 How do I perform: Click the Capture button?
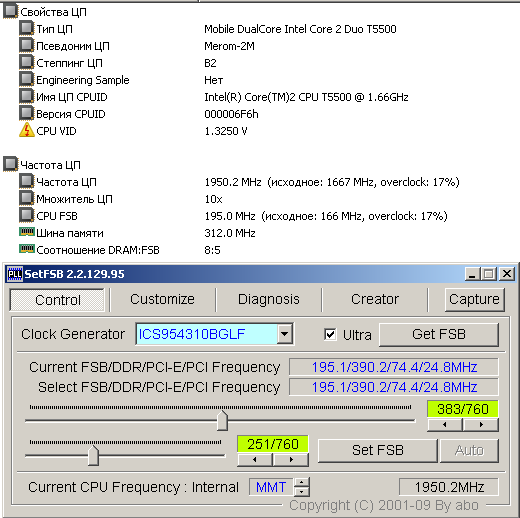coord(474,300)
